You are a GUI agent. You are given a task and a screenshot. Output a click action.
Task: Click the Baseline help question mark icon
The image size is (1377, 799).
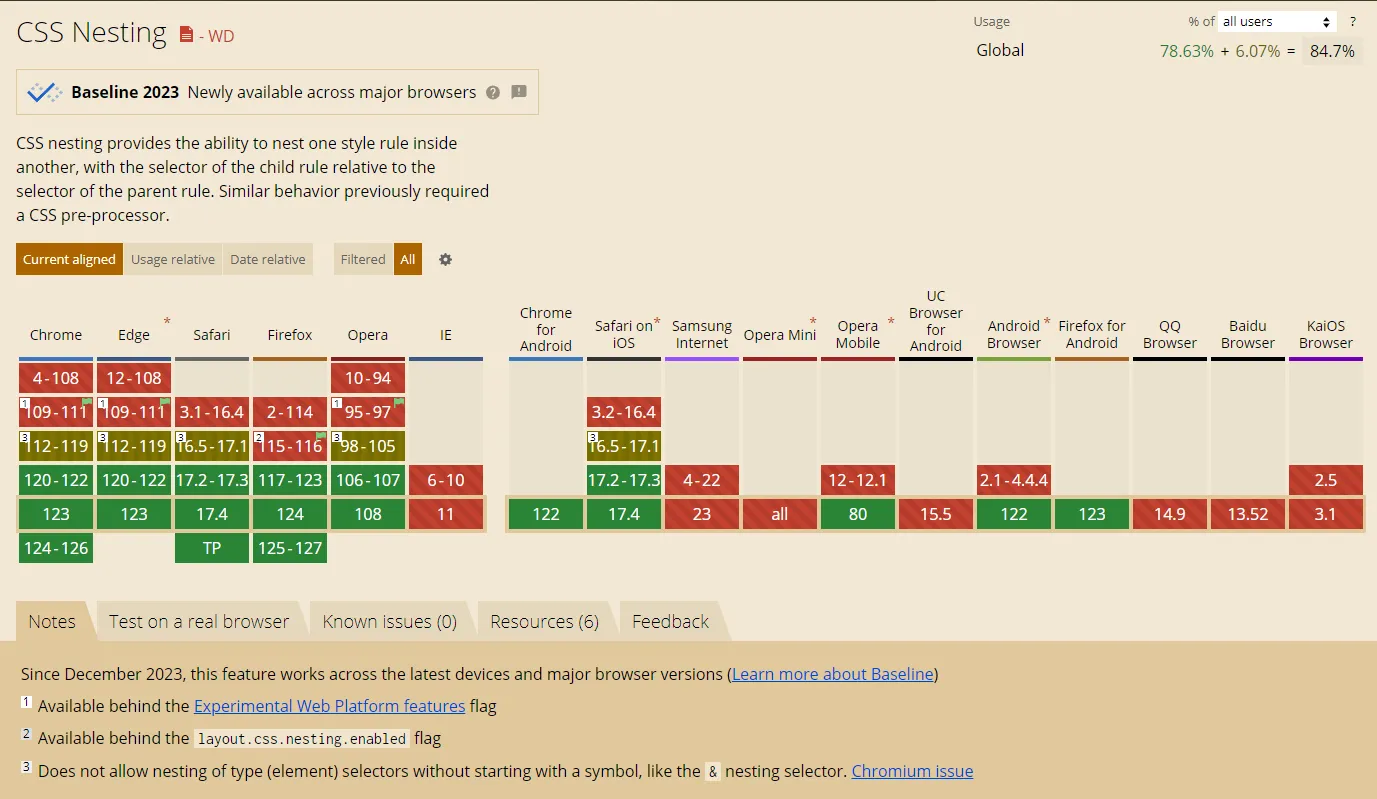click(493, 92)
